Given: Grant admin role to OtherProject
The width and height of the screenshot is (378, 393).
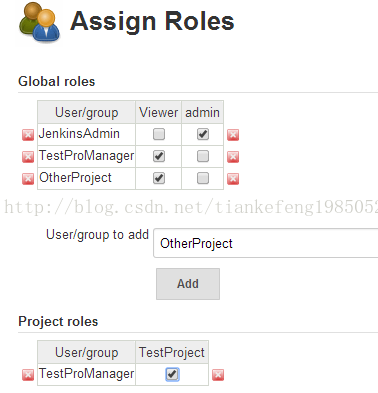Looking at the screenshot, I should click(203, 178).
